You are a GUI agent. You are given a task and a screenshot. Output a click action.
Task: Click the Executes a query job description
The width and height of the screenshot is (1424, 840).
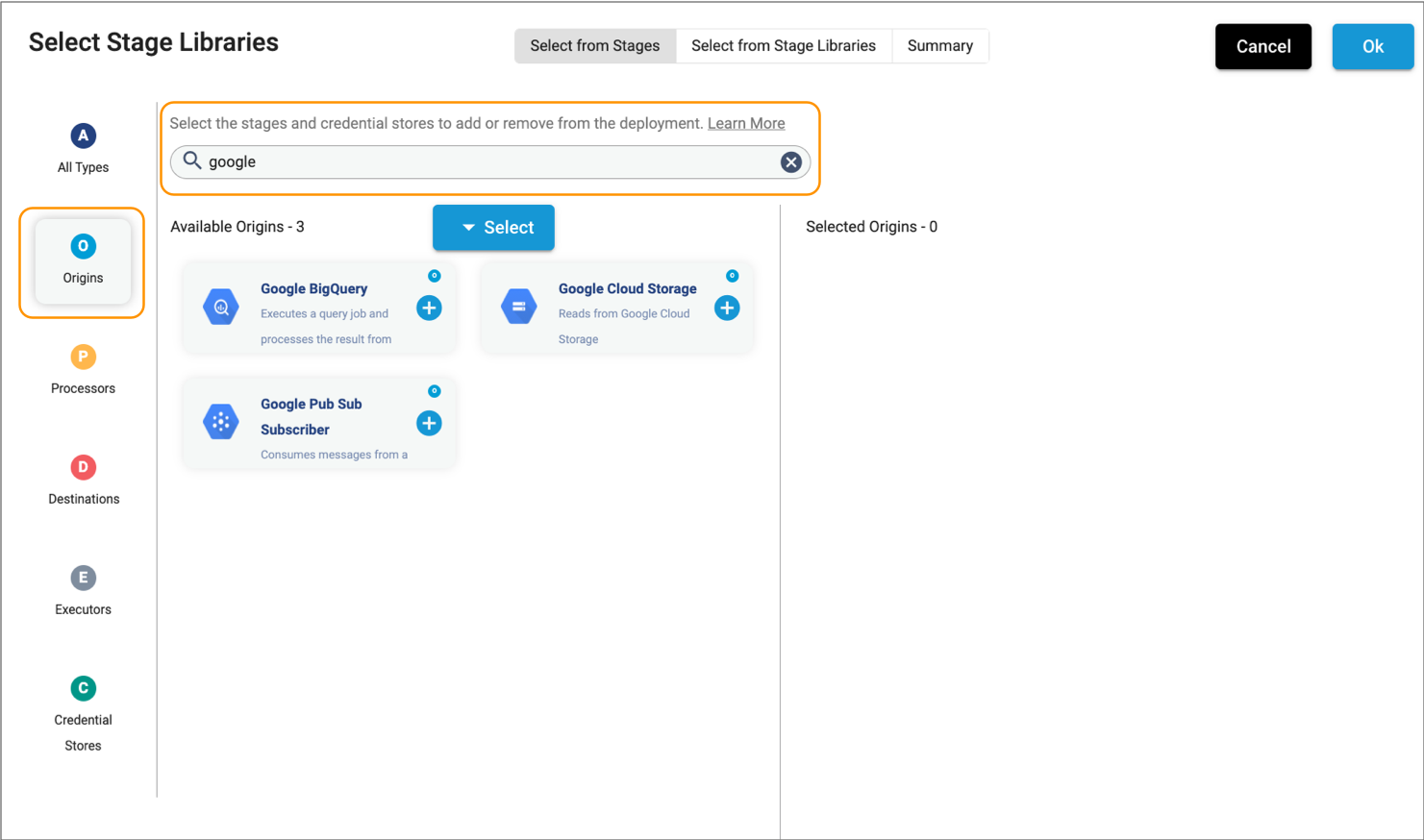tap(326, 327)
